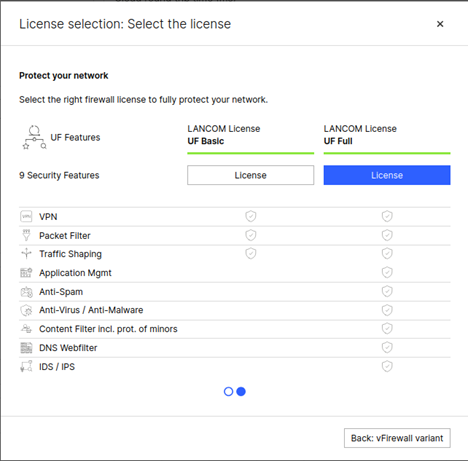468x461 pixels.
Task: Click the '9 Security Features' text
Action: [x=59, y=175]
